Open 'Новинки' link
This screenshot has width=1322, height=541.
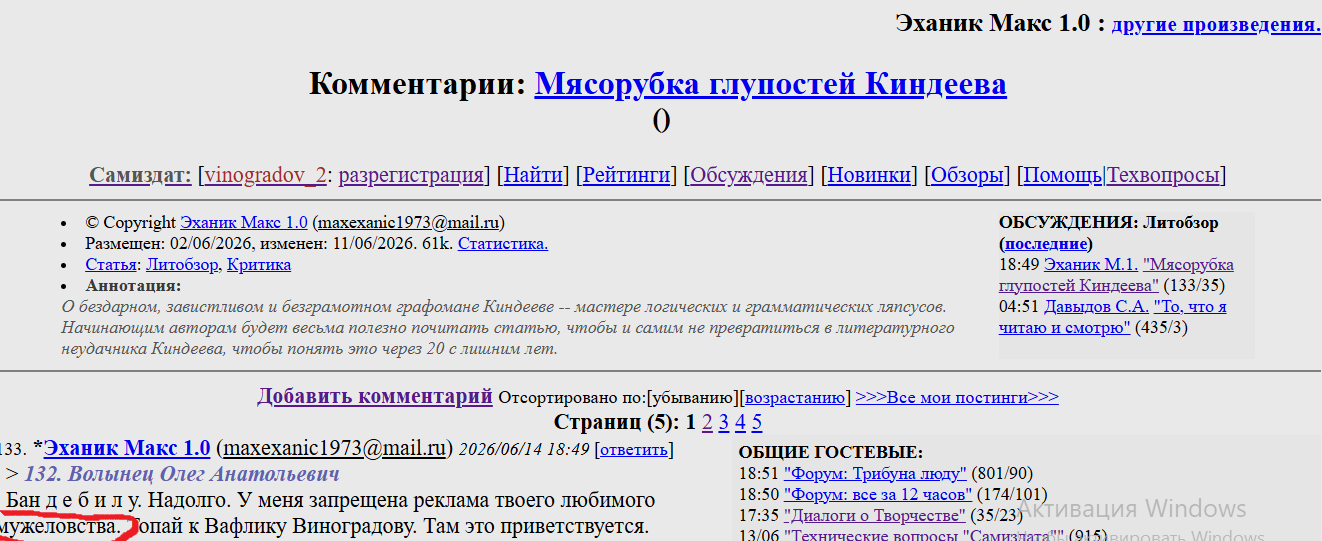(x=869, y=176)
